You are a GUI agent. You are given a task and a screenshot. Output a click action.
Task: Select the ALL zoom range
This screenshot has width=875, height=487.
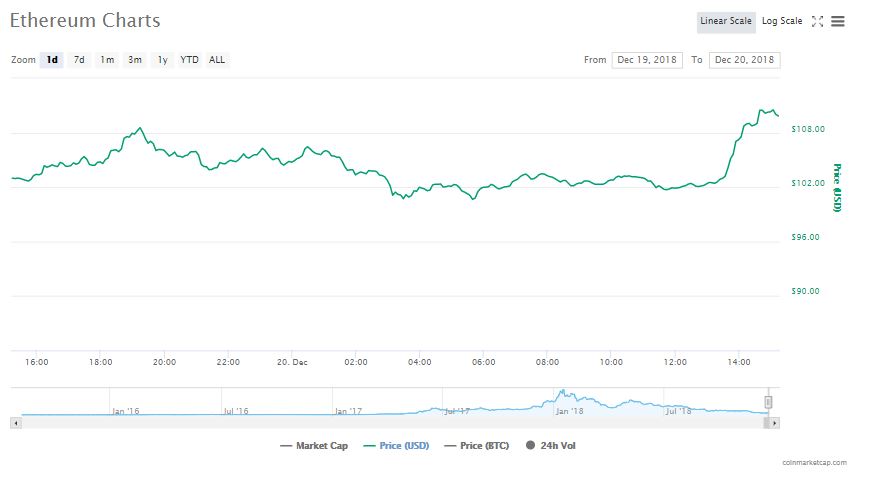coord(217,60)
